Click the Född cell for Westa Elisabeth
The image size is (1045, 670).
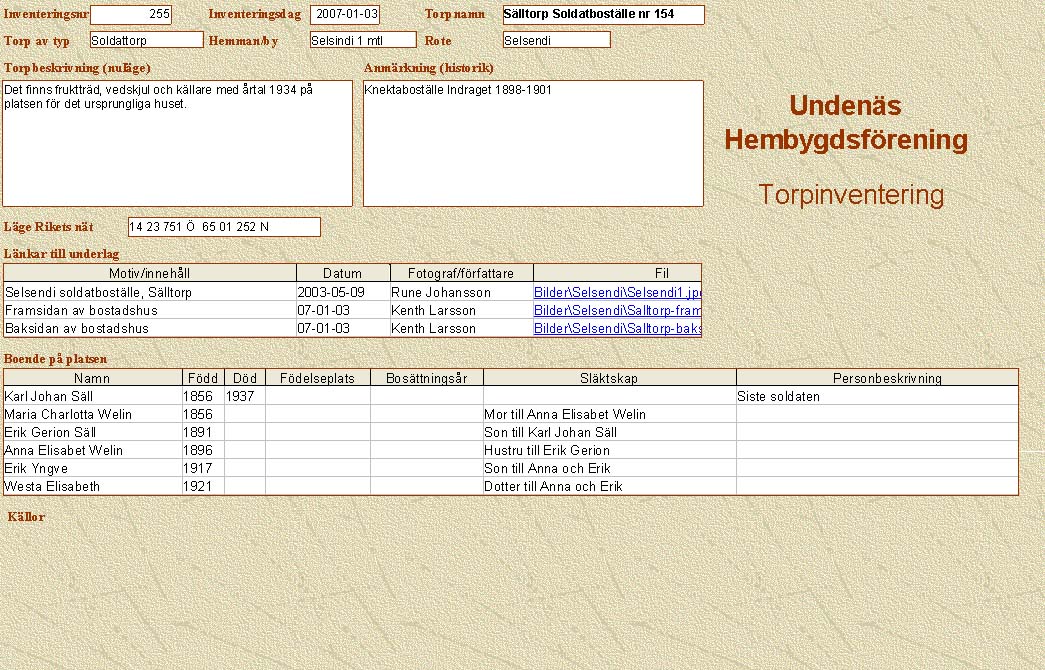pyautogui.click(x=203, y=487)
